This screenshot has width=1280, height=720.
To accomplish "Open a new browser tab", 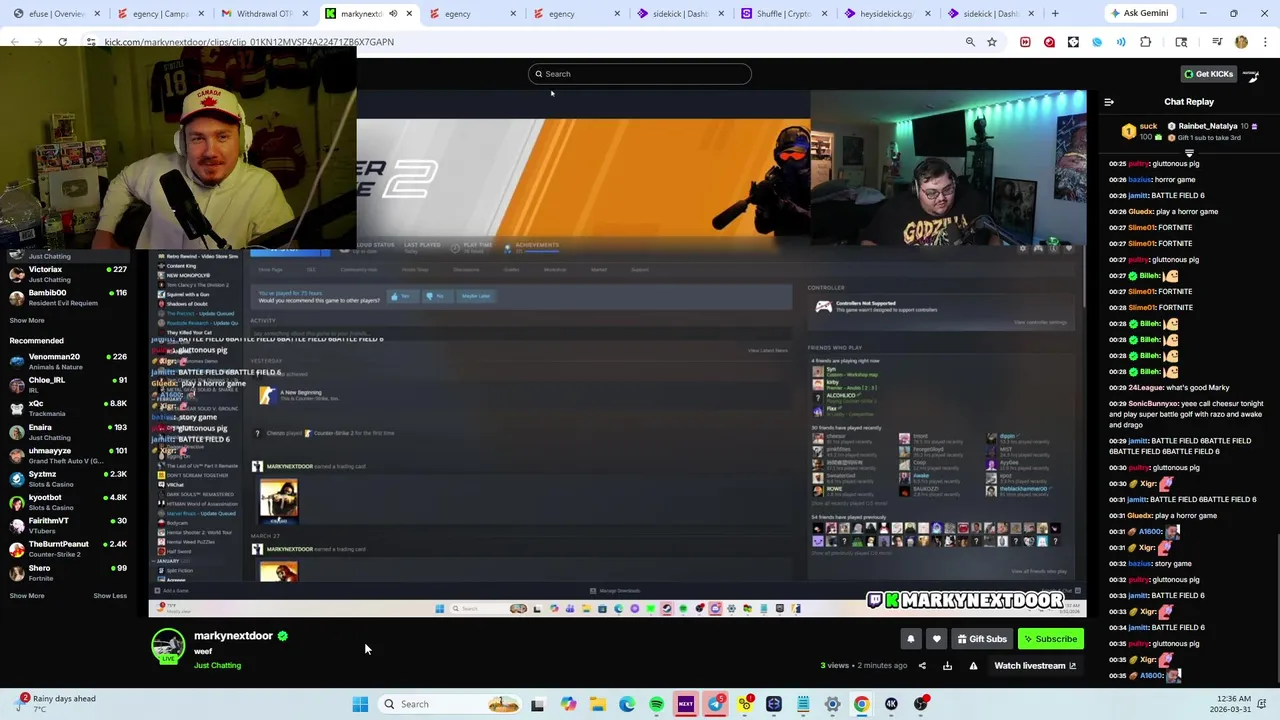I will 1055,14.
